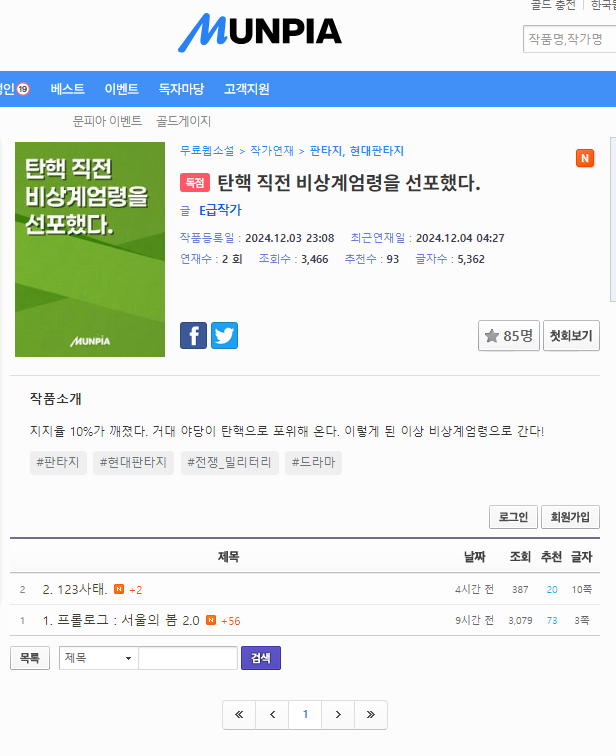Share the novel on Twitter
The width and height of the screenshot is (616, 756).
point(224,336)
